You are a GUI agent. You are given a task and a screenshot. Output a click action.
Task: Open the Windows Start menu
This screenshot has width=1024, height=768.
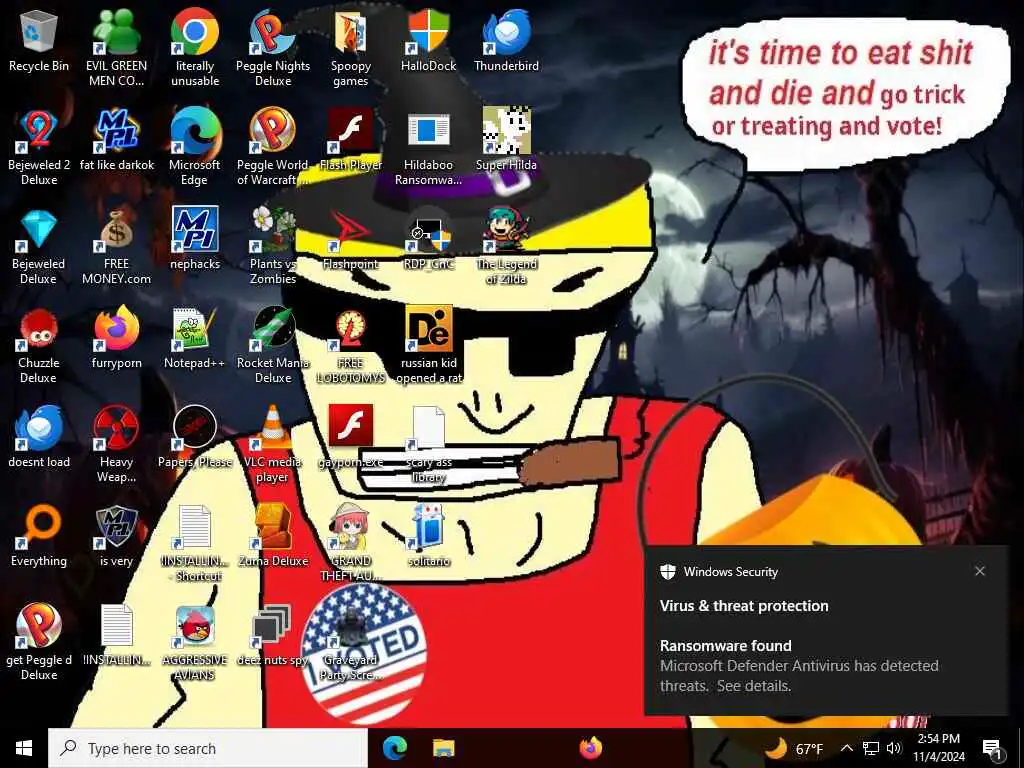(x=24, y=748)
